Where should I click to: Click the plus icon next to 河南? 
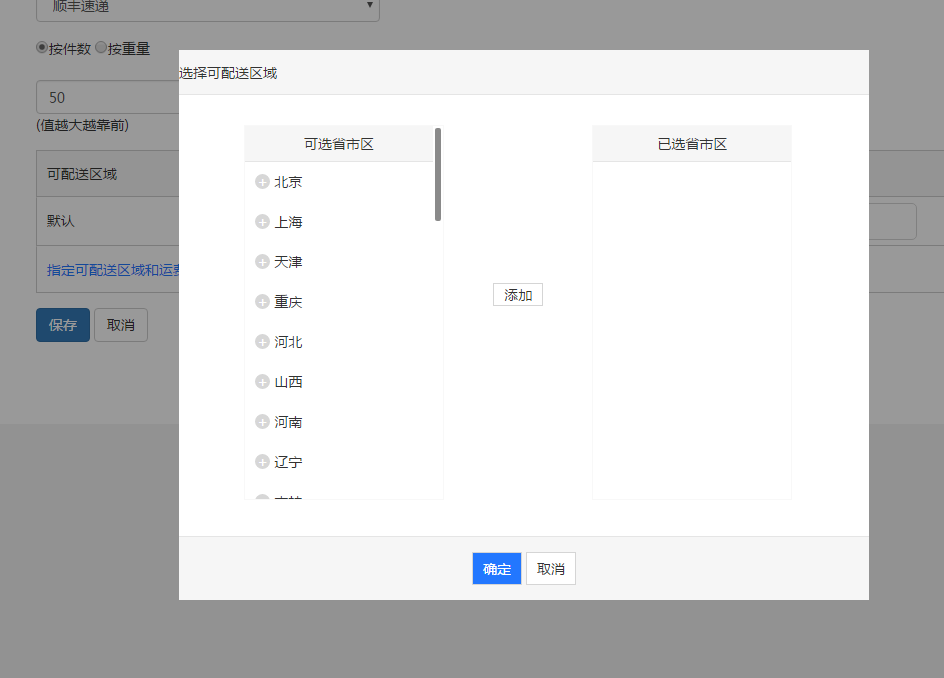(x=261, y=421)
